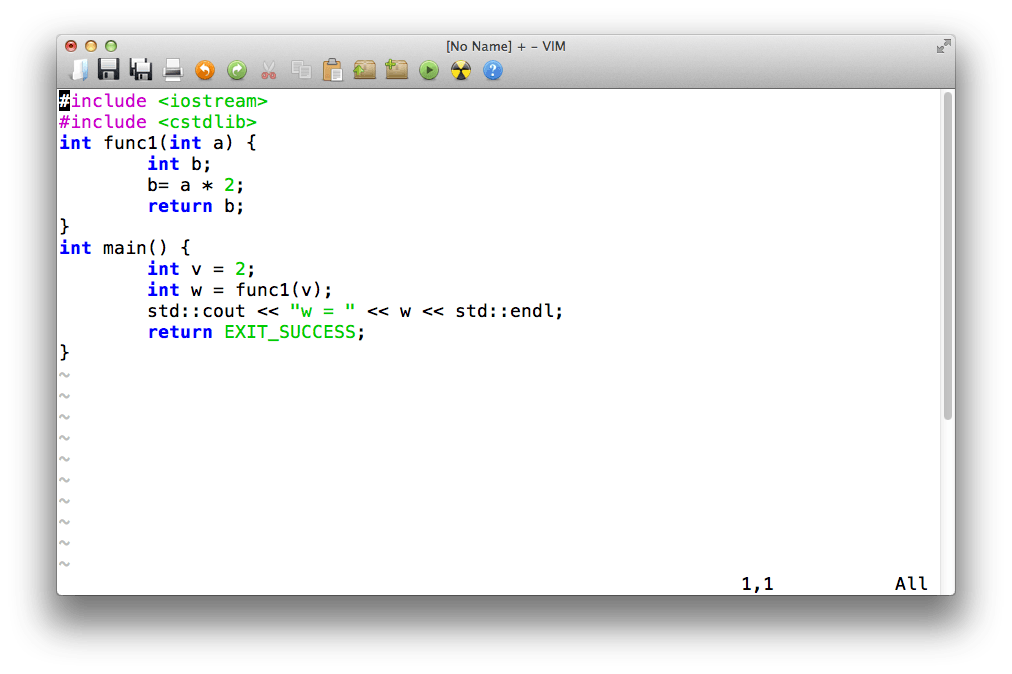
Task: Click the All indicator in the status line
Action: [911, 583]
